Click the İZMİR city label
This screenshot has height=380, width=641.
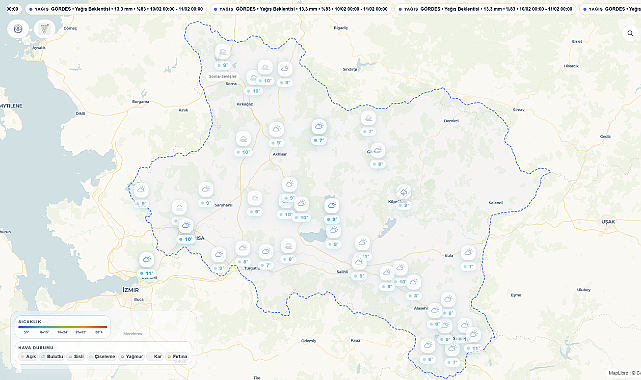[131, 290]
